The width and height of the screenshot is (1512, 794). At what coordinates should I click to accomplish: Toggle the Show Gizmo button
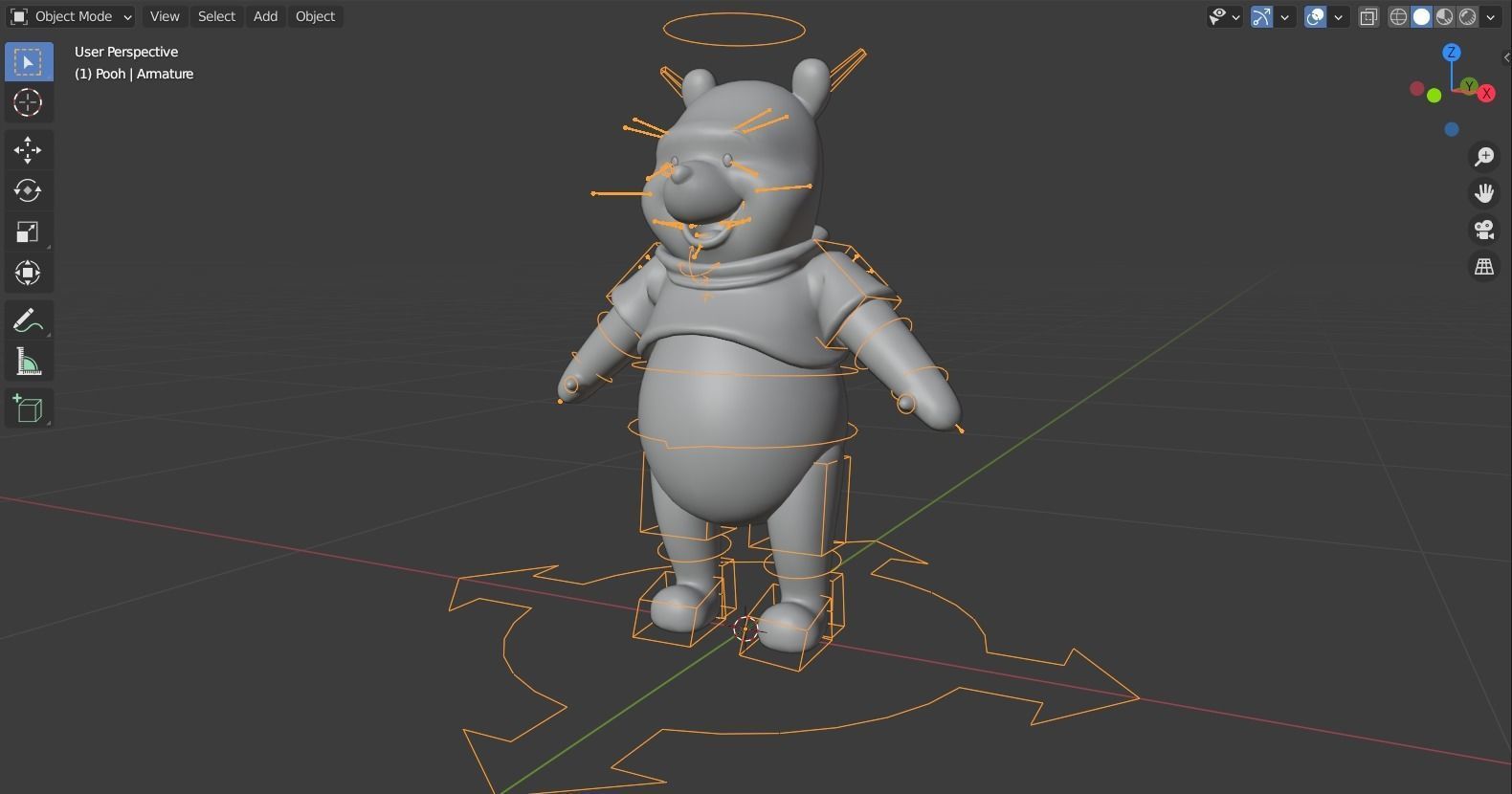pyautogui.click(x=1261, y=16)
